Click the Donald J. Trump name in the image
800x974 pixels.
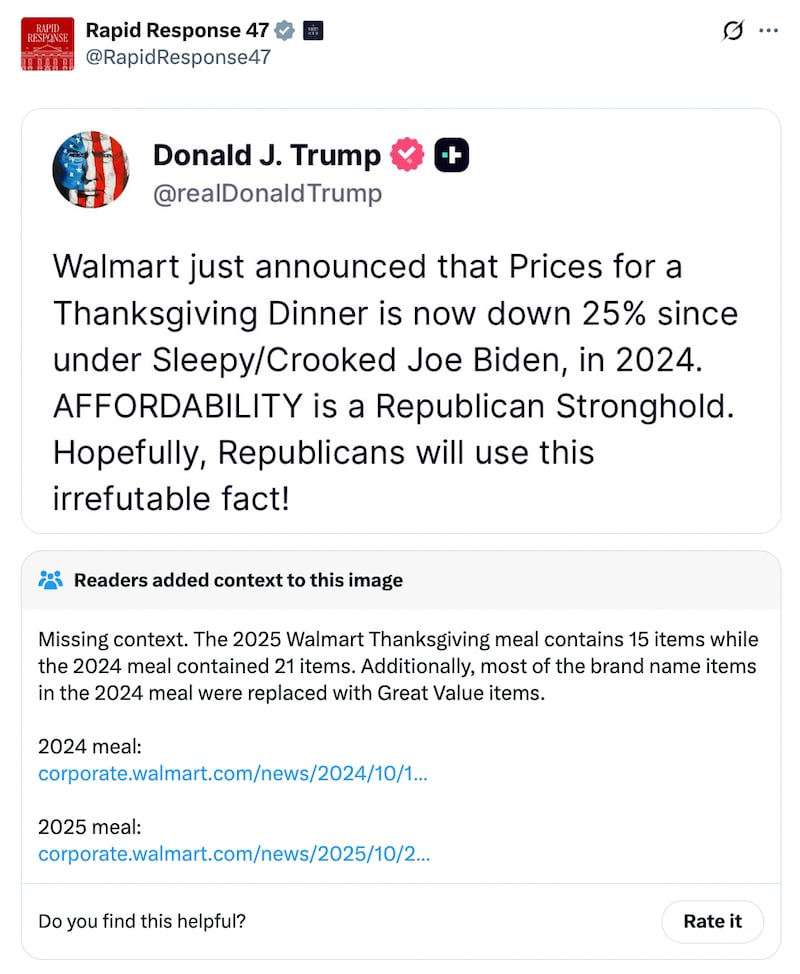[x=266, y=155]
